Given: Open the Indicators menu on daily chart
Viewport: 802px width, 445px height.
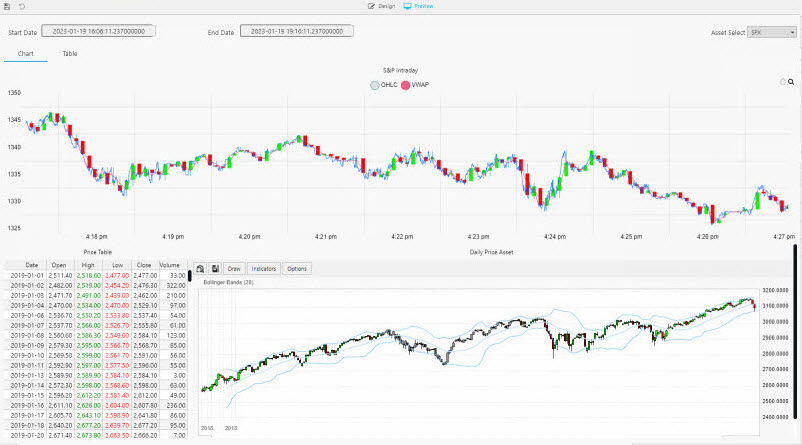Looking at the screenshot, I should click(264, 269).
